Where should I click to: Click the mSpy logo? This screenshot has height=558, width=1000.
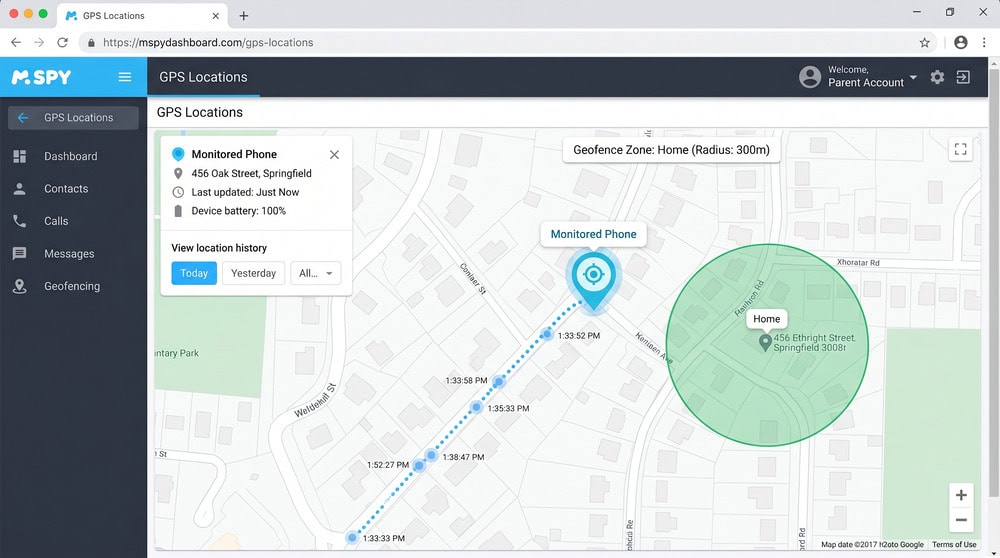(x=41, y=77)
